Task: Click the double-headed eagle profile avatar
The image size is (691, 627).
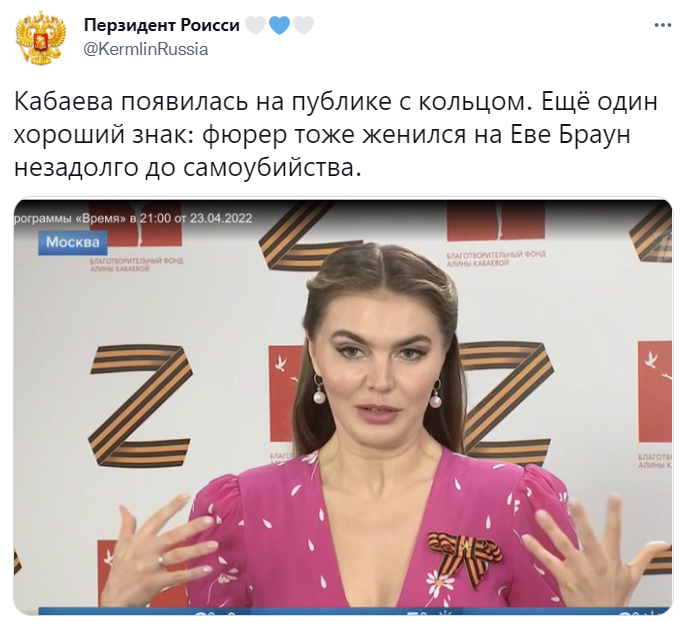Action: [x=41, y=38]
